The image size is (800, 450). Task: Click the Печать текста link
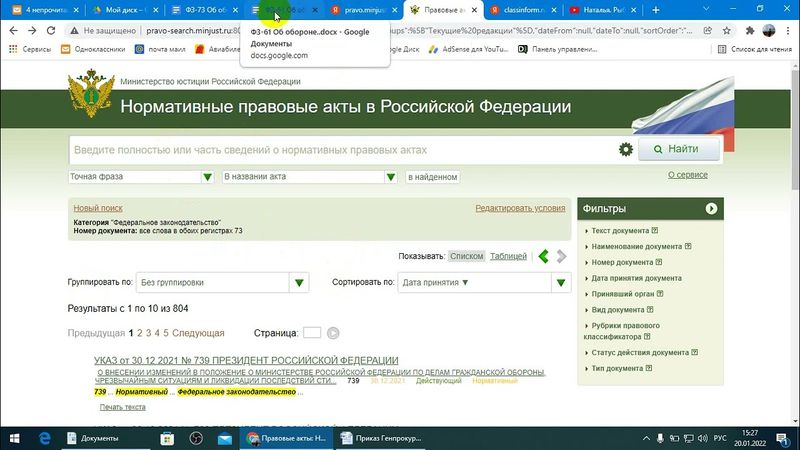(122, 407)
